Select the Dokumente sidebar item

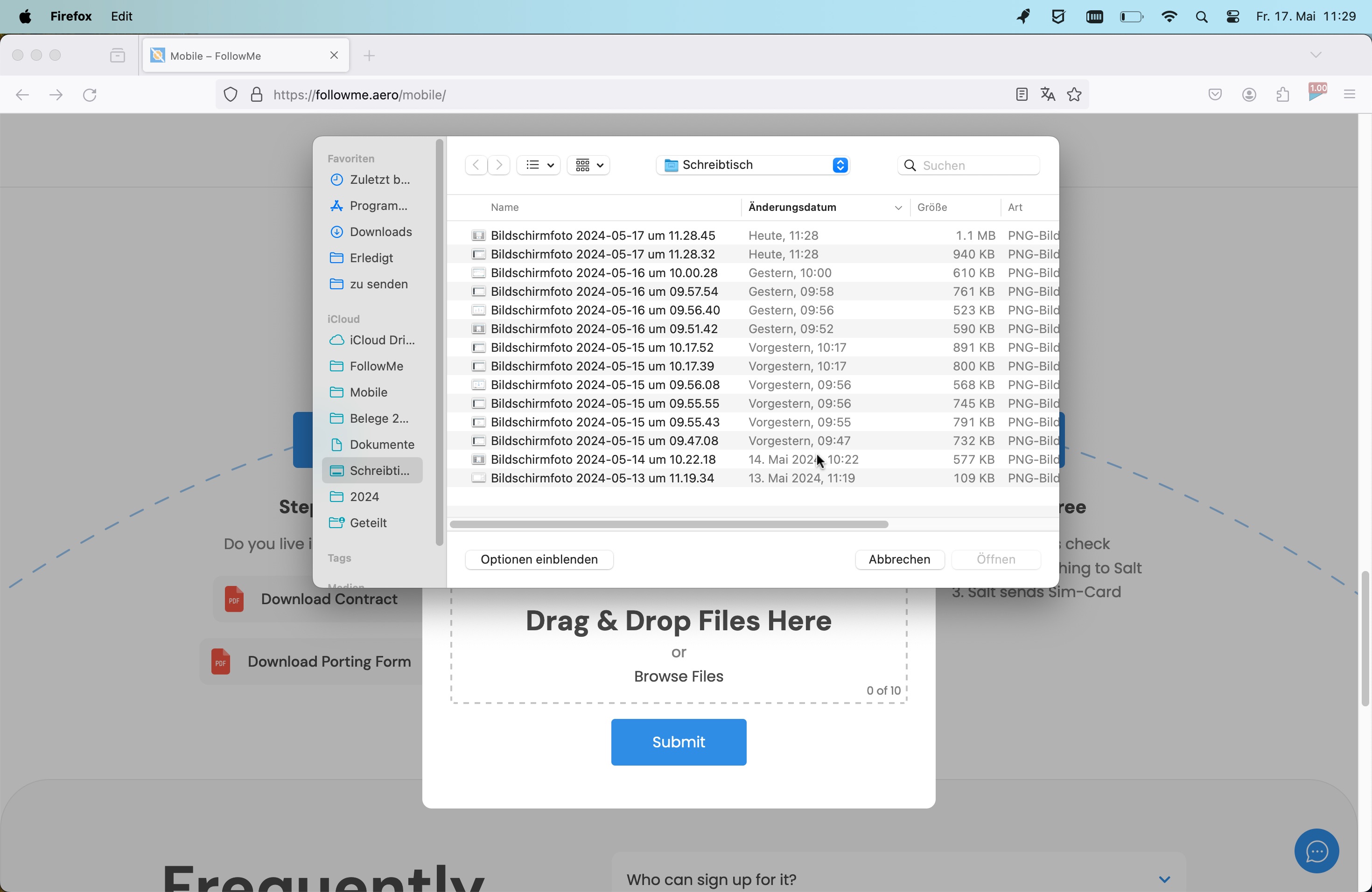coord(372,445)
